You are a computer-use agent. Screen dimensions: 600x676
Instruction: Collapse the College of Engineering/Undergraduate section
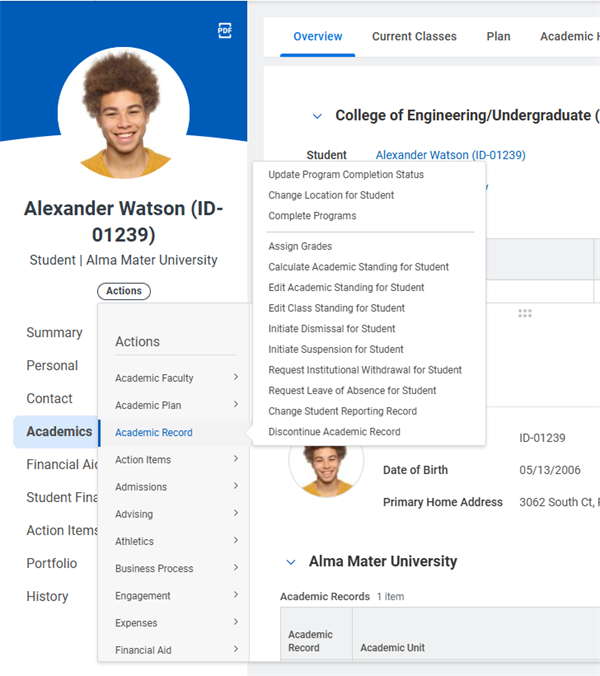tap(317, 116)
